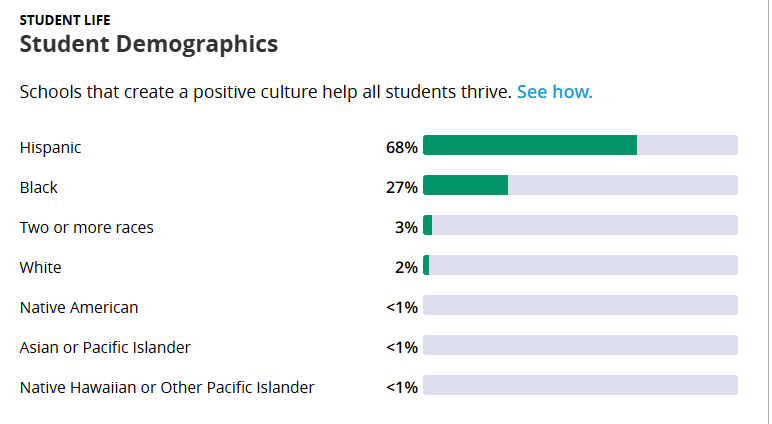
Task: Click the Hispanic 68% progress bar
Action: (x=580, y=145)
